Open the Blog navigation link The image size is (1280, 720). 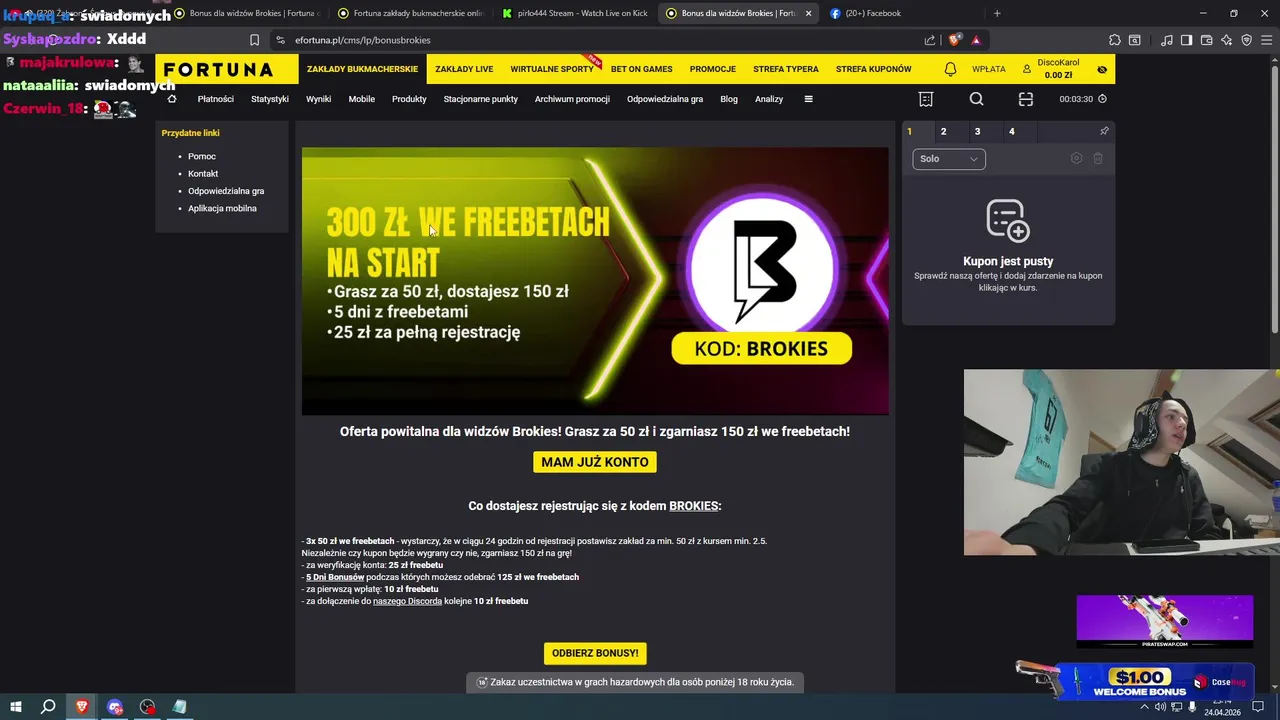click(729, 99)
